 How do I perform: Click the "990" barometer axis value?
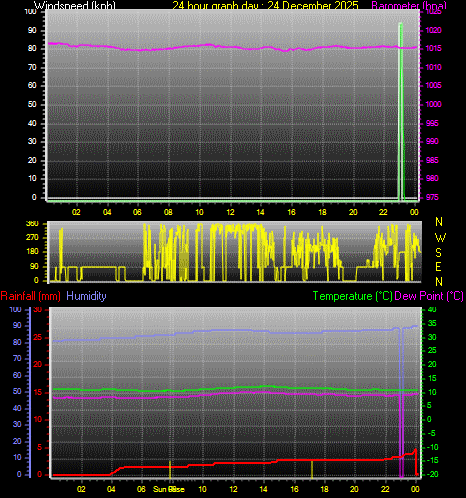(x=432, y=141)
